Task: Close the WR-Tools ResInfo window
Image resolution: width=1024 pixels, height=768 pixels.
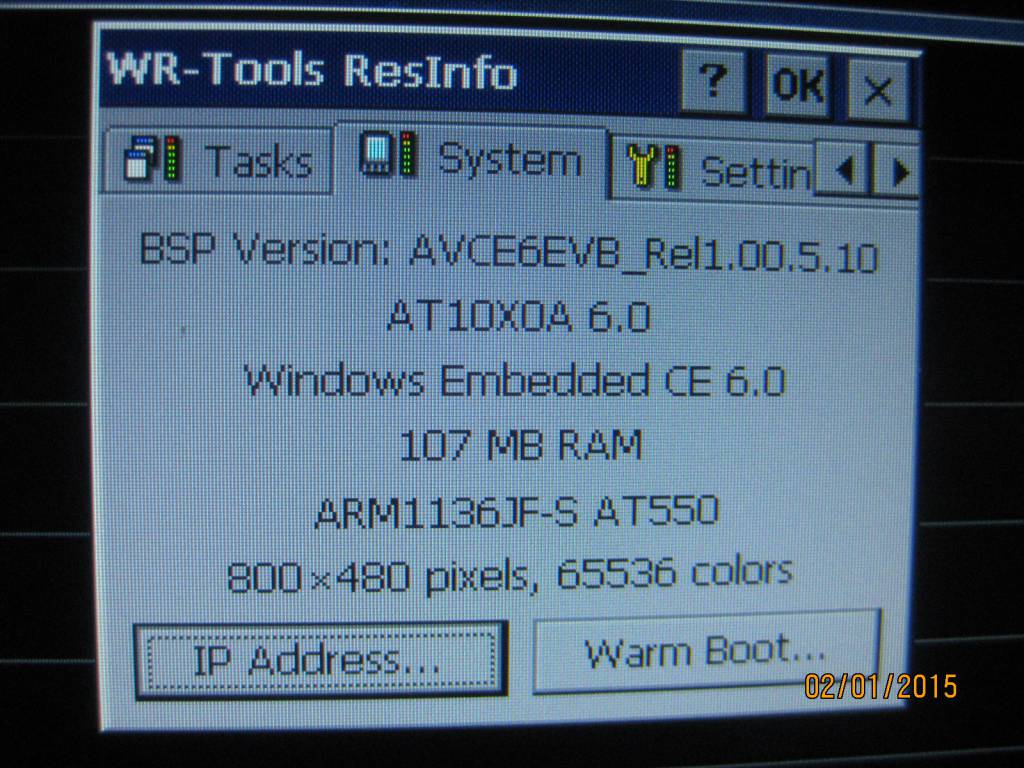Action: click(x=878, y=90)
